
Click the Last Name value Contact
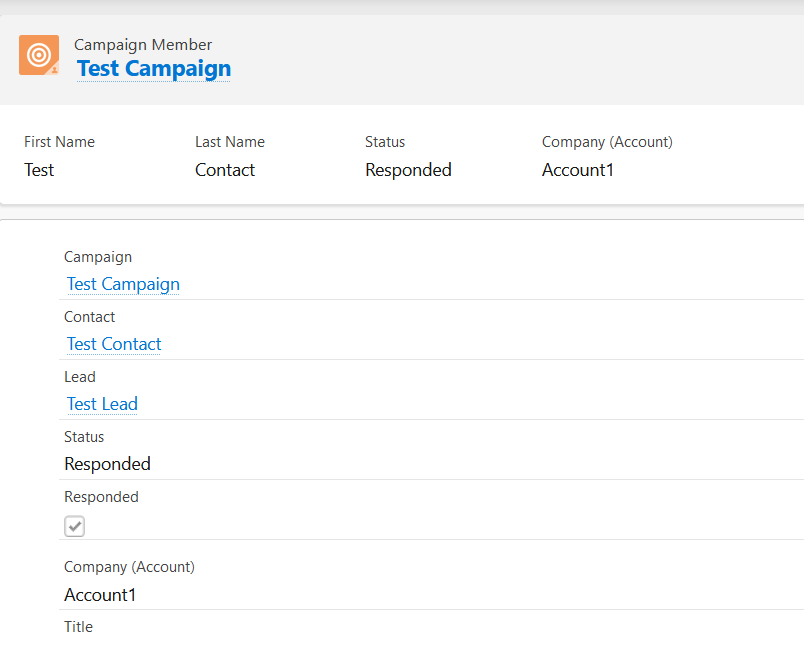[x=225, y=170]
